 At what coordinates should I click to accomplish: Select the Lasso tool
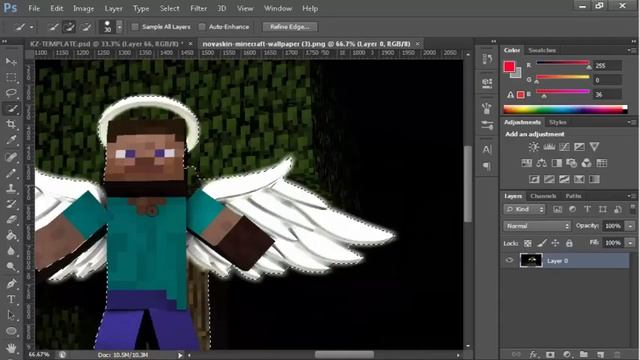(11, 93)
